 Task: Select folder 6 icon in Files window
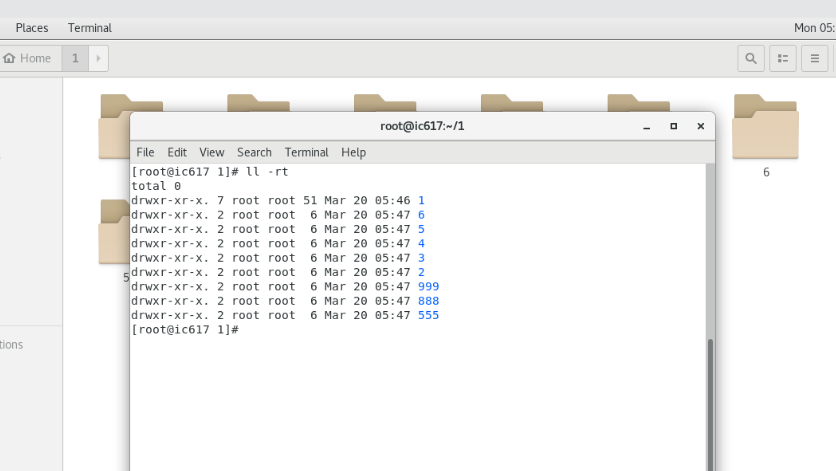(766, 127)
